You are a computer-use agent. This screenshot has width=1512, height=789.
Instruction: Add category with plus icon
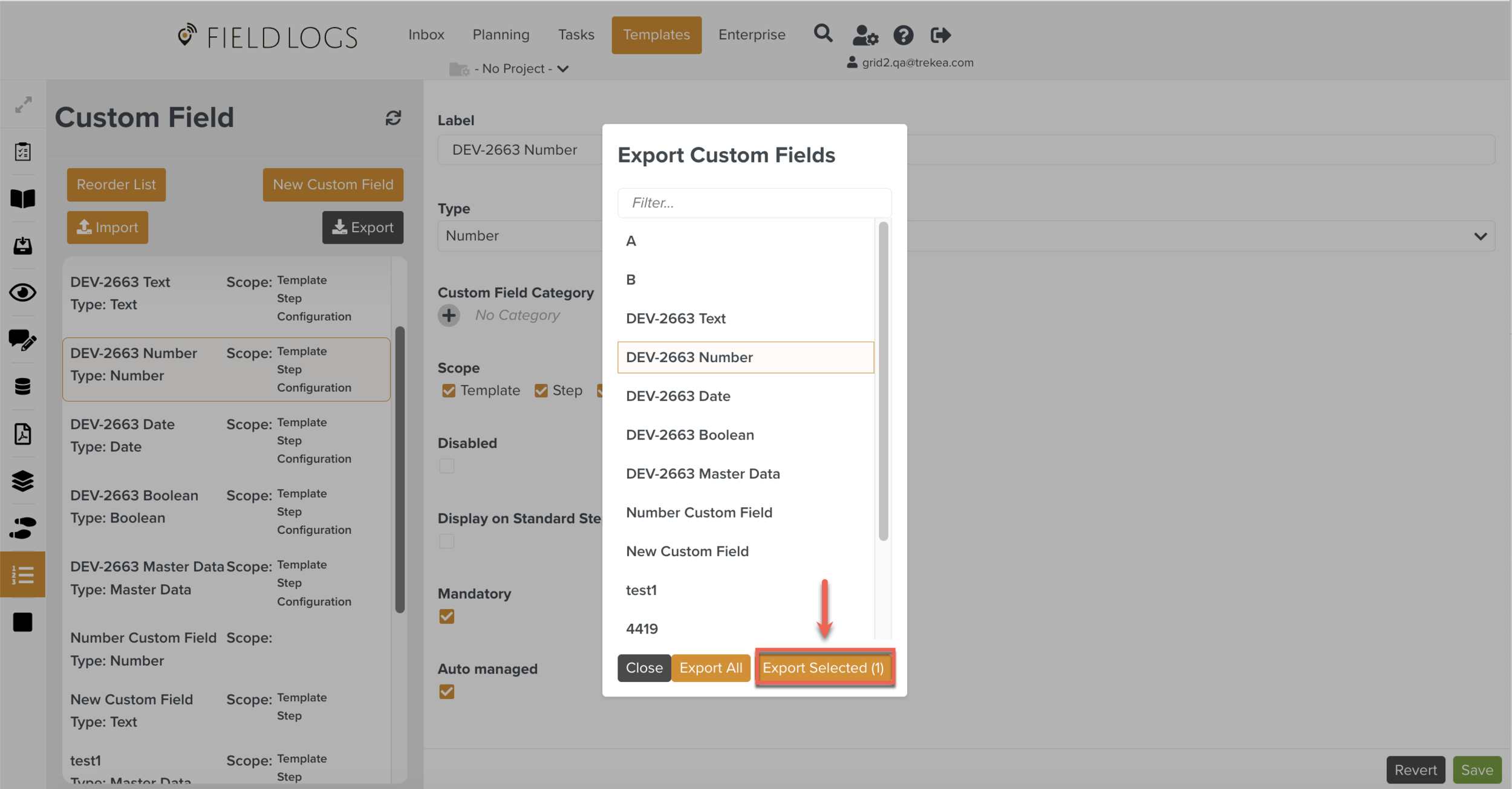click(449, 315)
